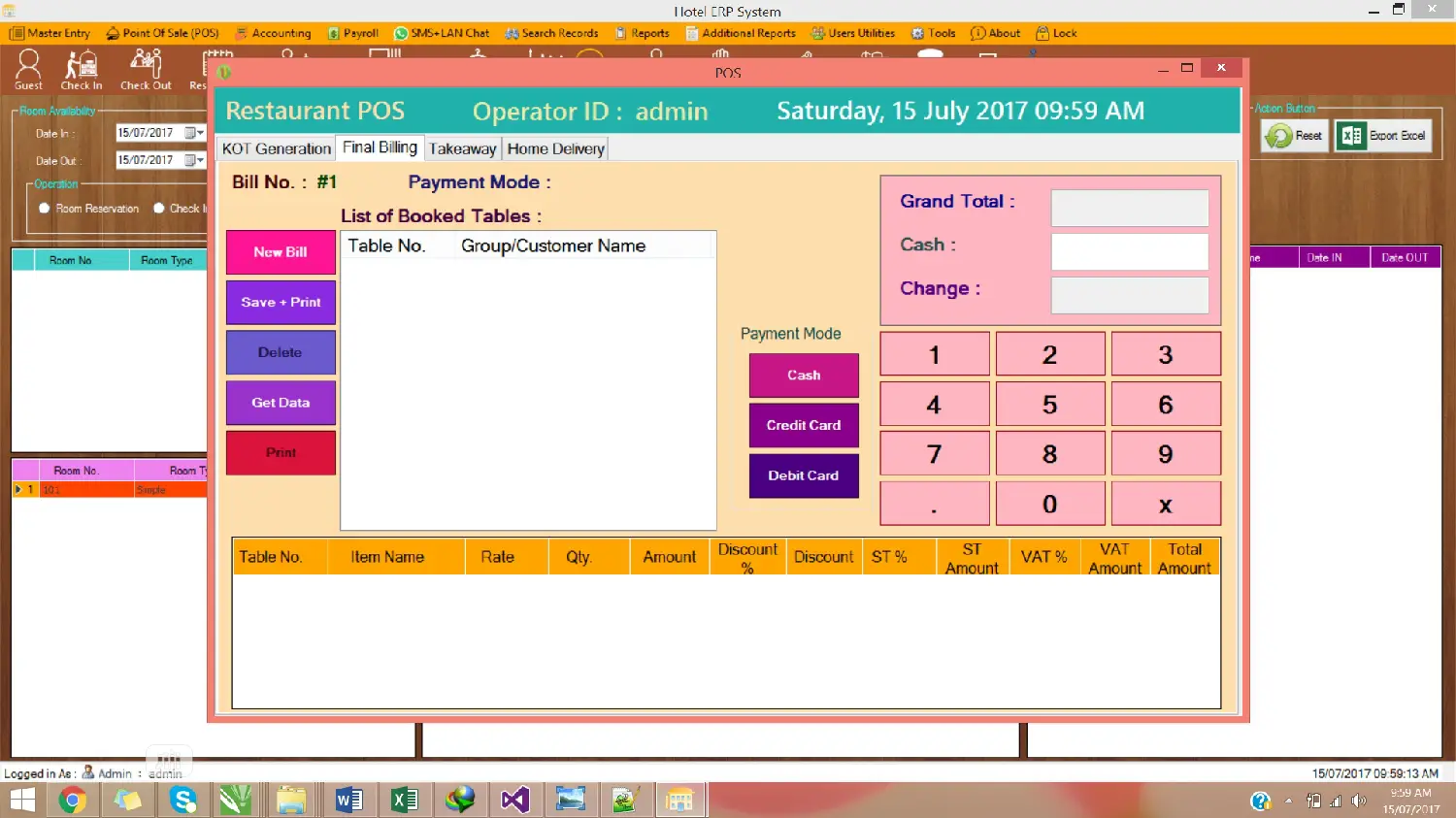This screenshot has height=818, width=1456.
Task: Switch to Takeaway tab
Action: [x=462, y=148]
